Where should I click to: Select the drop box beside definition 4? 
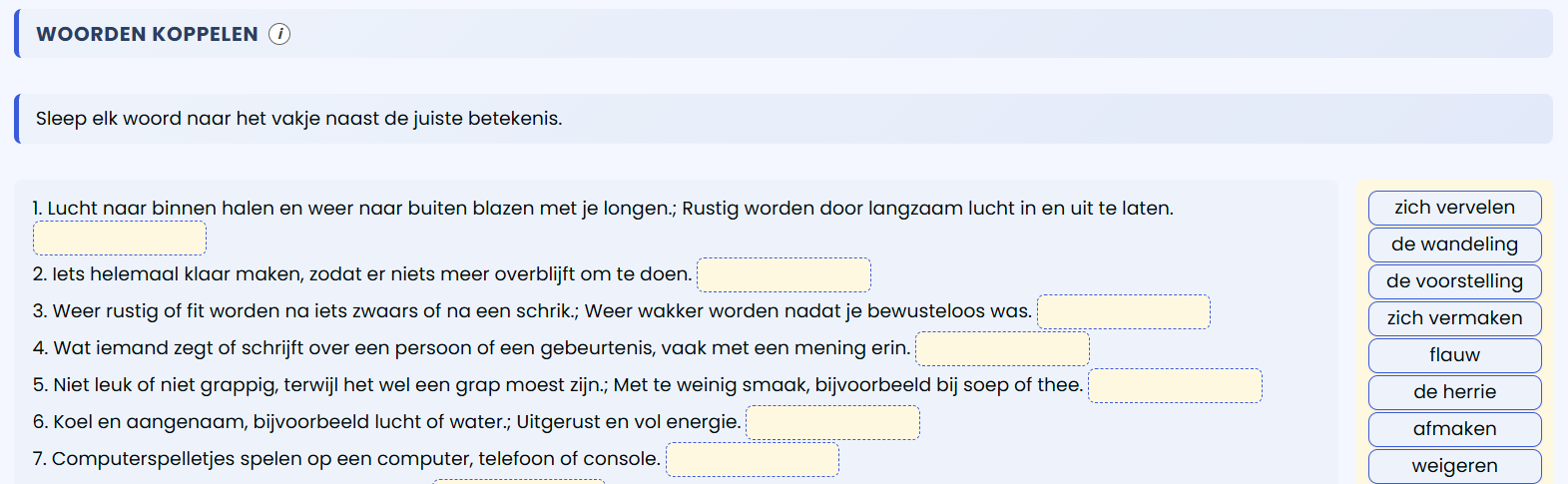(x=1002, y=348)
